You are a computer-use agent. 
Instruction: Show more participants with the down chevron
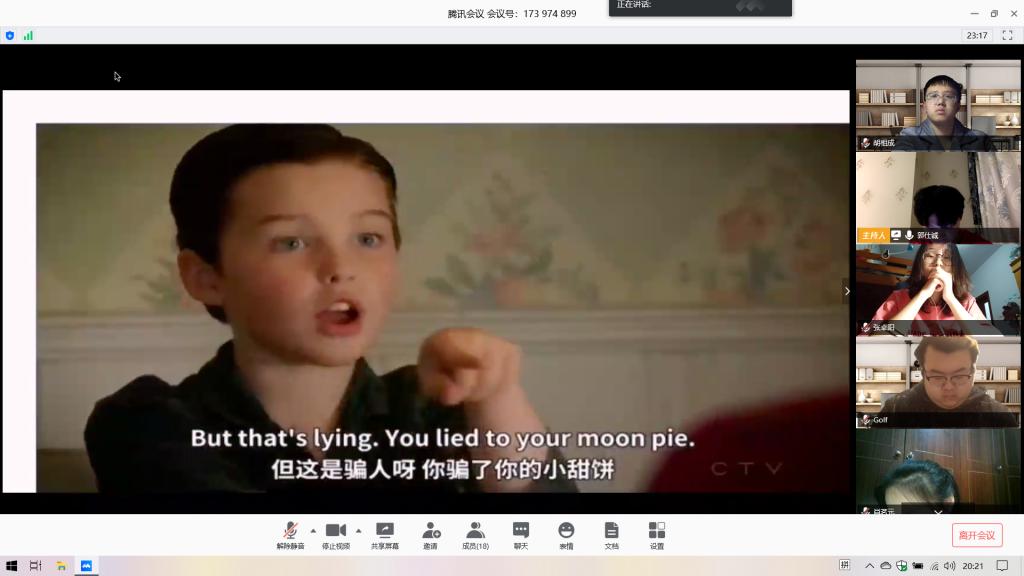pyautogui.click(x=938, y=512)
